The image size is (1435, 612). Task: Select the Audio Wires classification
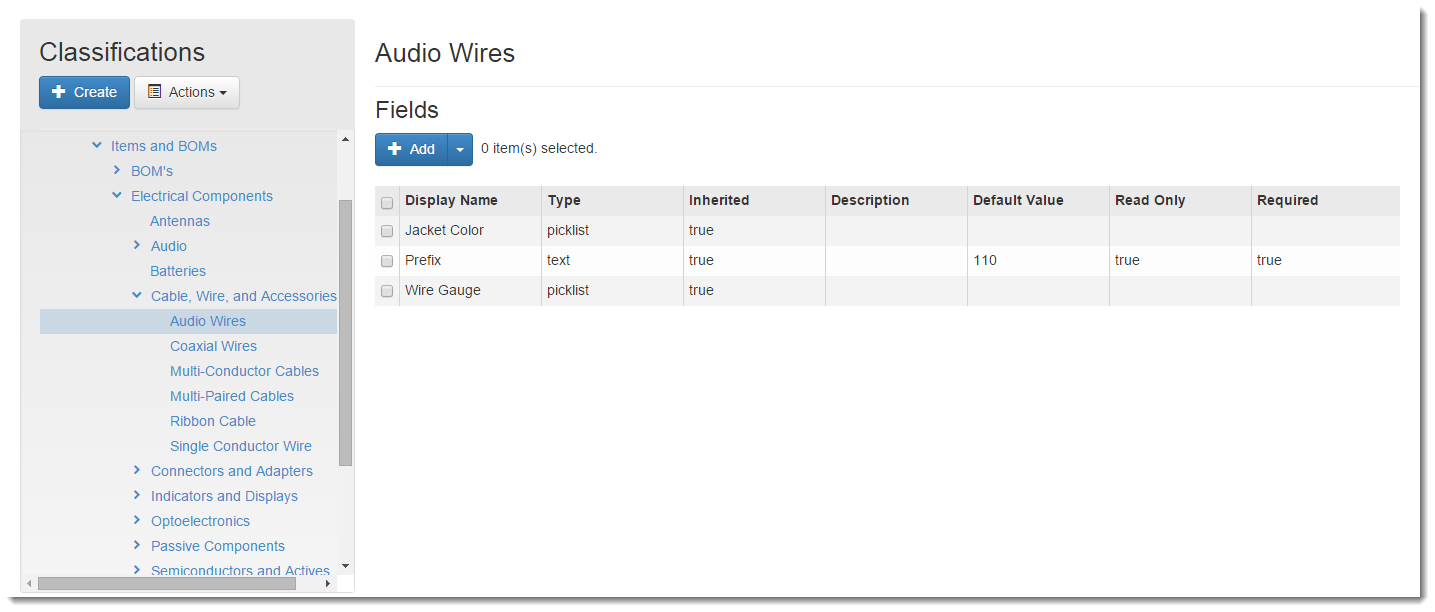click(208, 321)
